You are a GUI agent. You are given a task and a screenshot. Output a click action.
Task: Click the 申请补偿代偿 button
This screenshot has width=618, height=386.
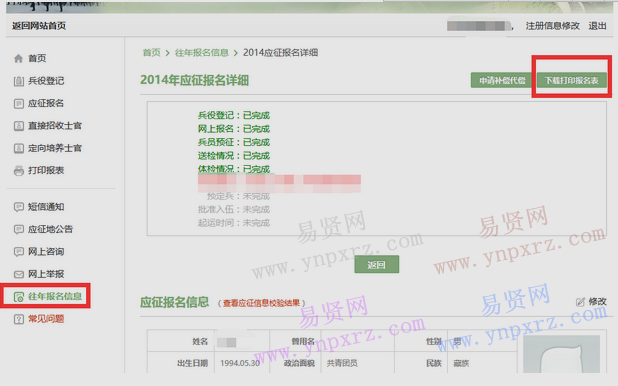(502, 80)
